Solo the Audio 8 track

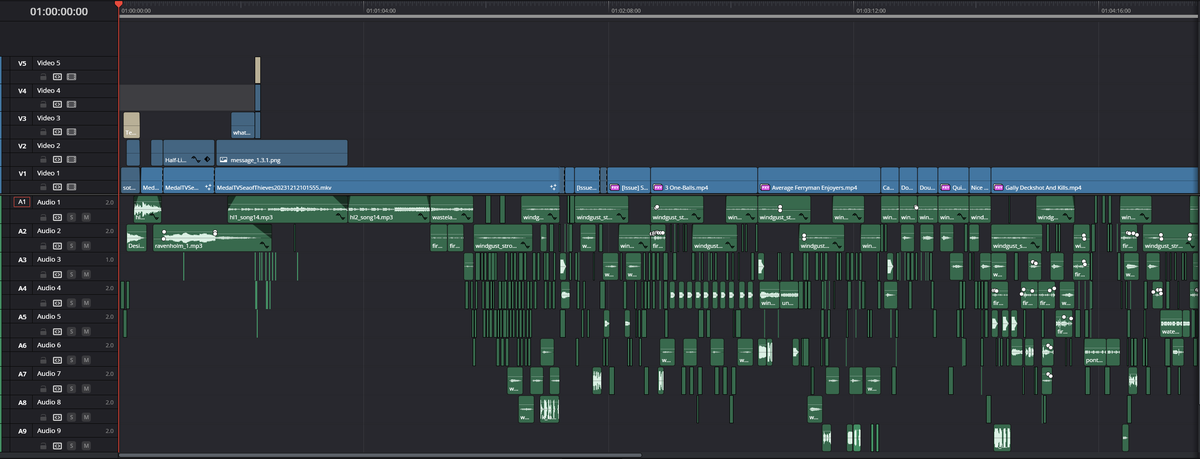72,416
